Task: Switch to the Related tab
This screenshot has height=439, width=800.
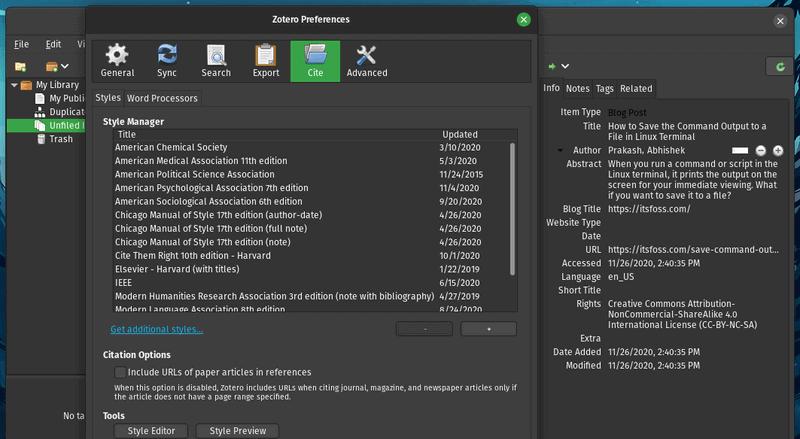Action: 636,89
